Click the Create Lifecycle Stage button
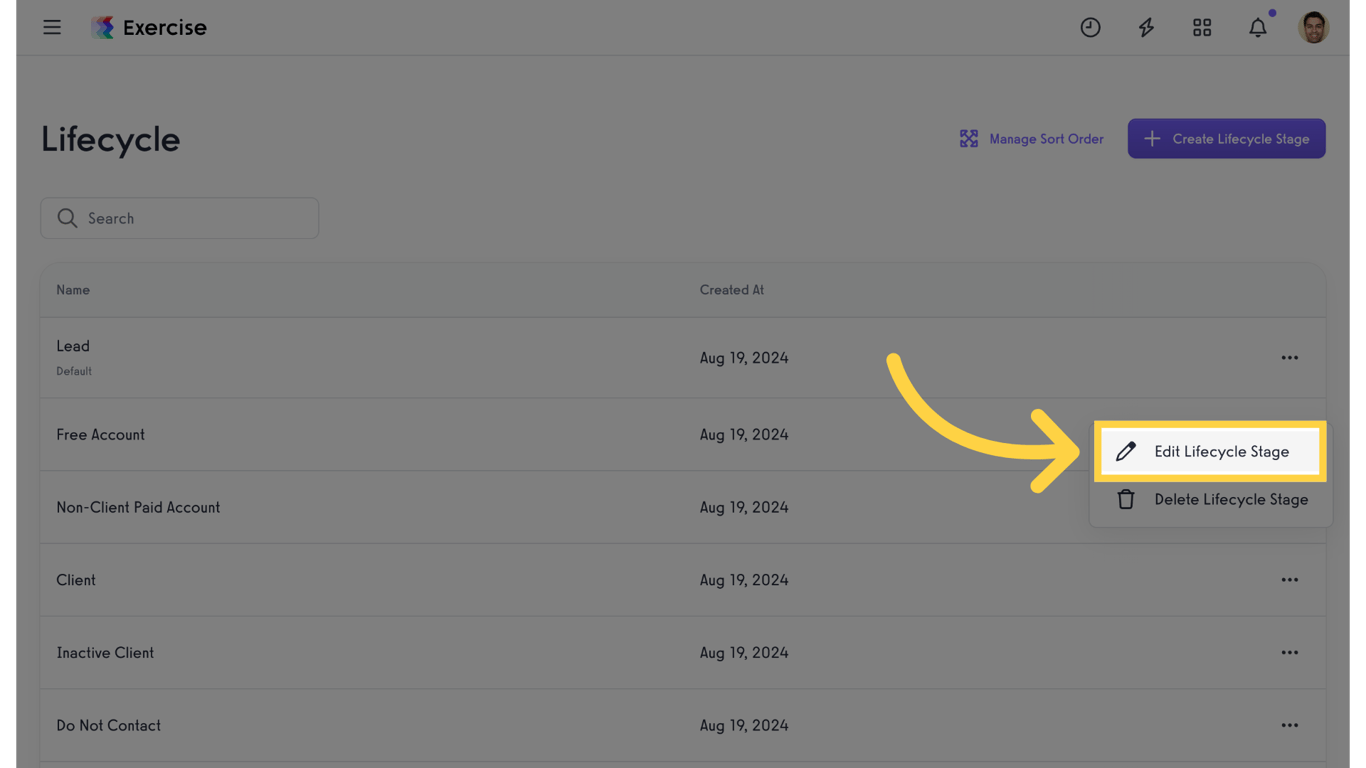Image resolution: width=1366 pixels, height=768 pixels. coord(1226,139)
